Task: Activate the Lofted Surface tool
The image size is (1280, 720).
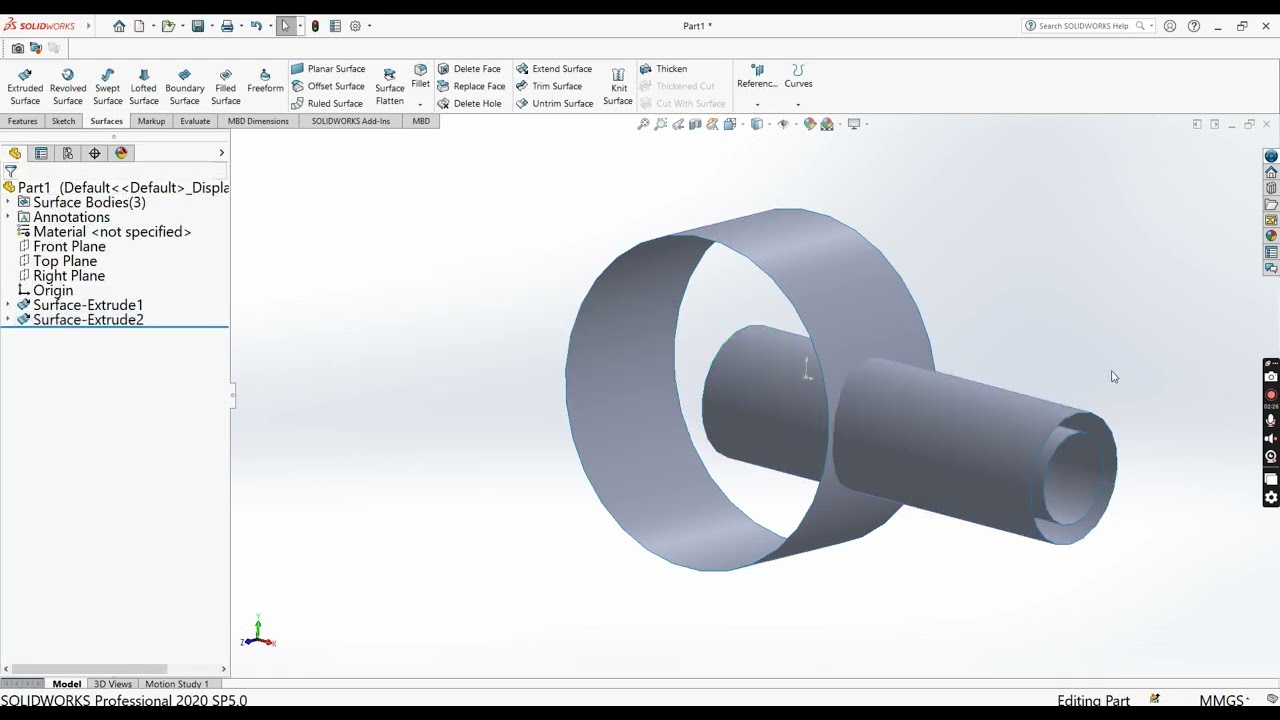Action: pyautogui.click(x=143, y=87)
